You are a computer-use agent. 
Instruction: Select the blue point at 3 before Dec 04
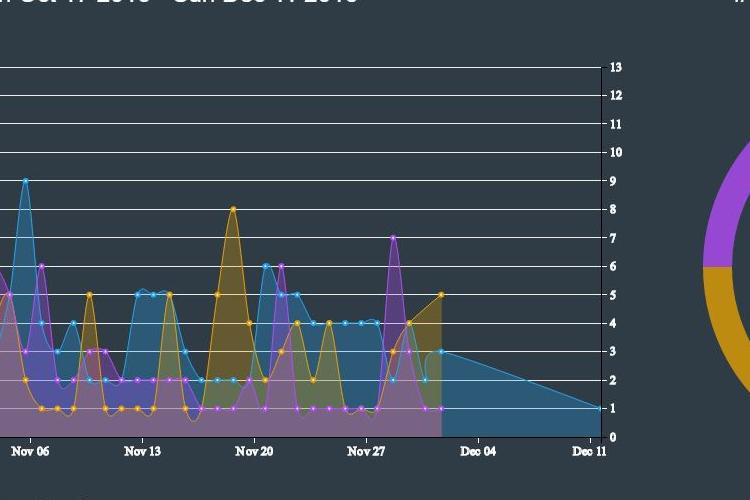(x=441, y=352)
